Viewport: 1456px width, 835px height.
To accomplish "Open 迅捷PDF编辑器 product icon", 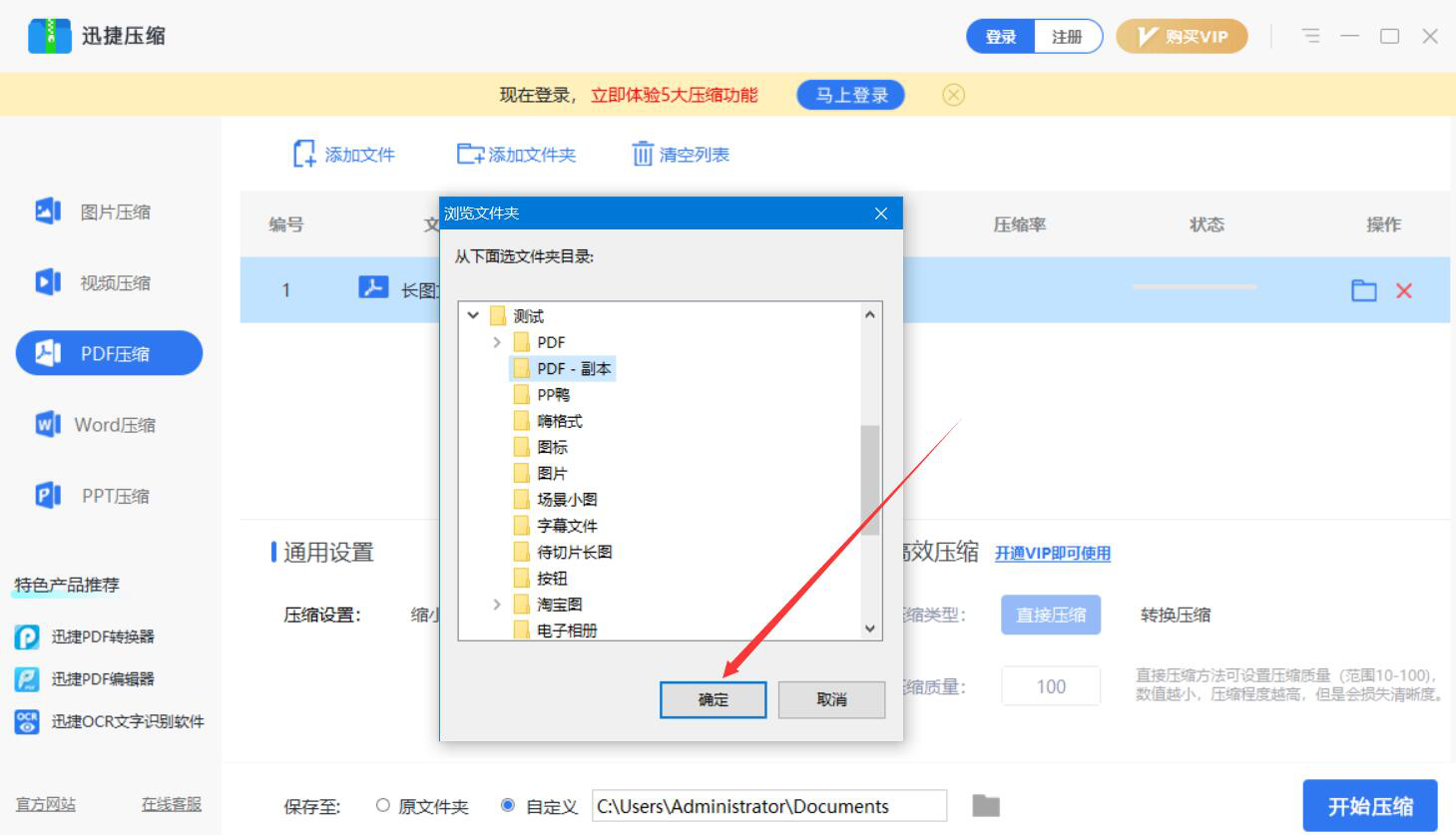I will 27,678.
